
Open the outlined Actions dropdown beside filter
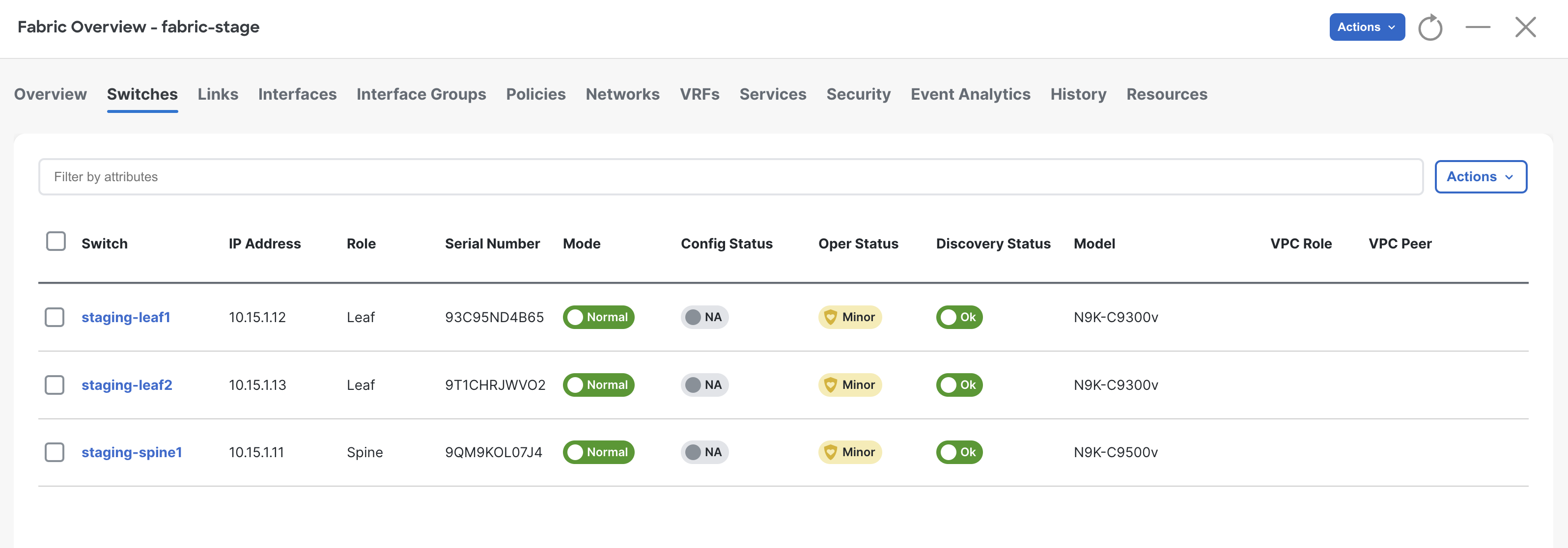click(x=1481, y=177)
